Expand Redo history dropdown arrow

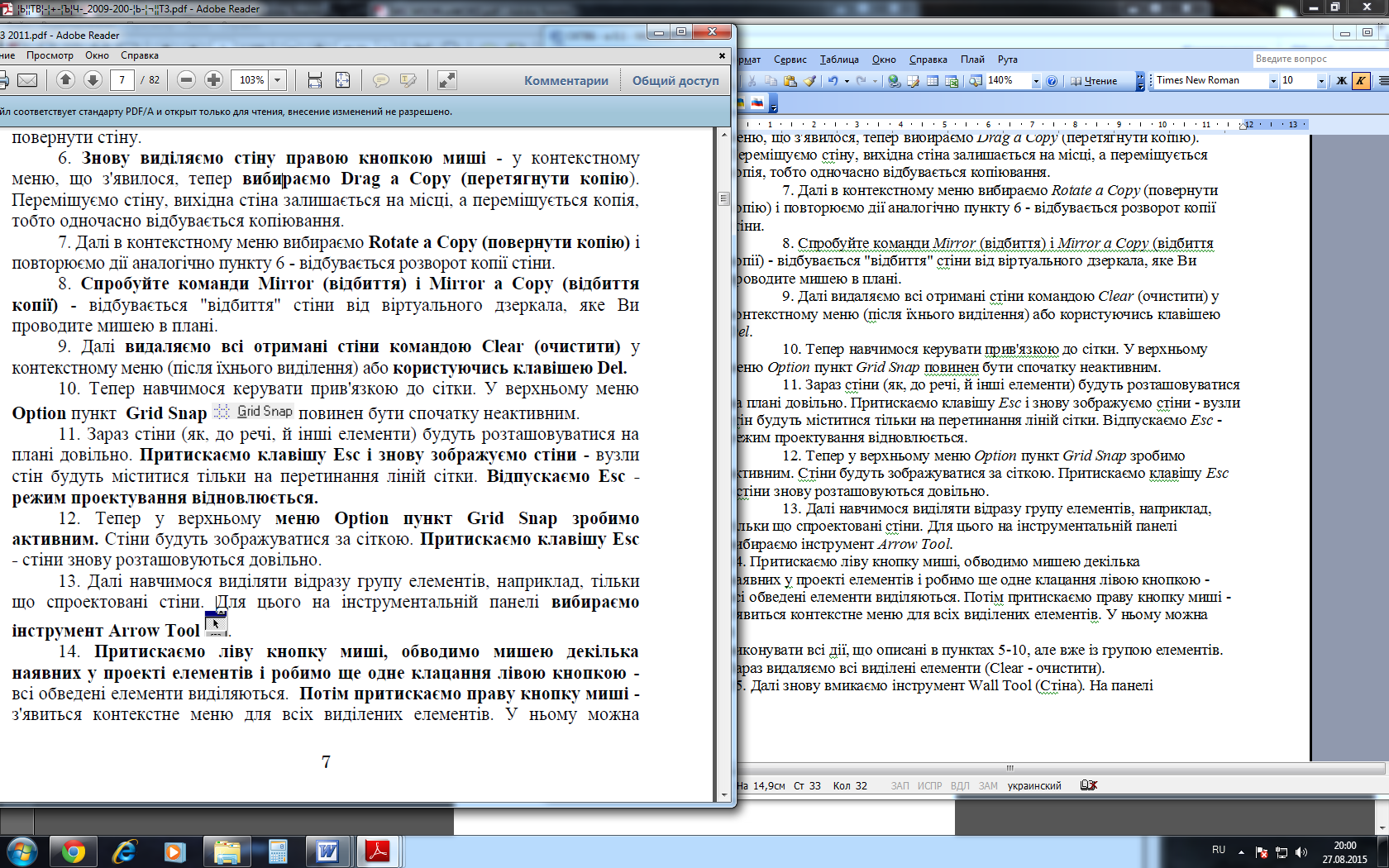(875, 81)
